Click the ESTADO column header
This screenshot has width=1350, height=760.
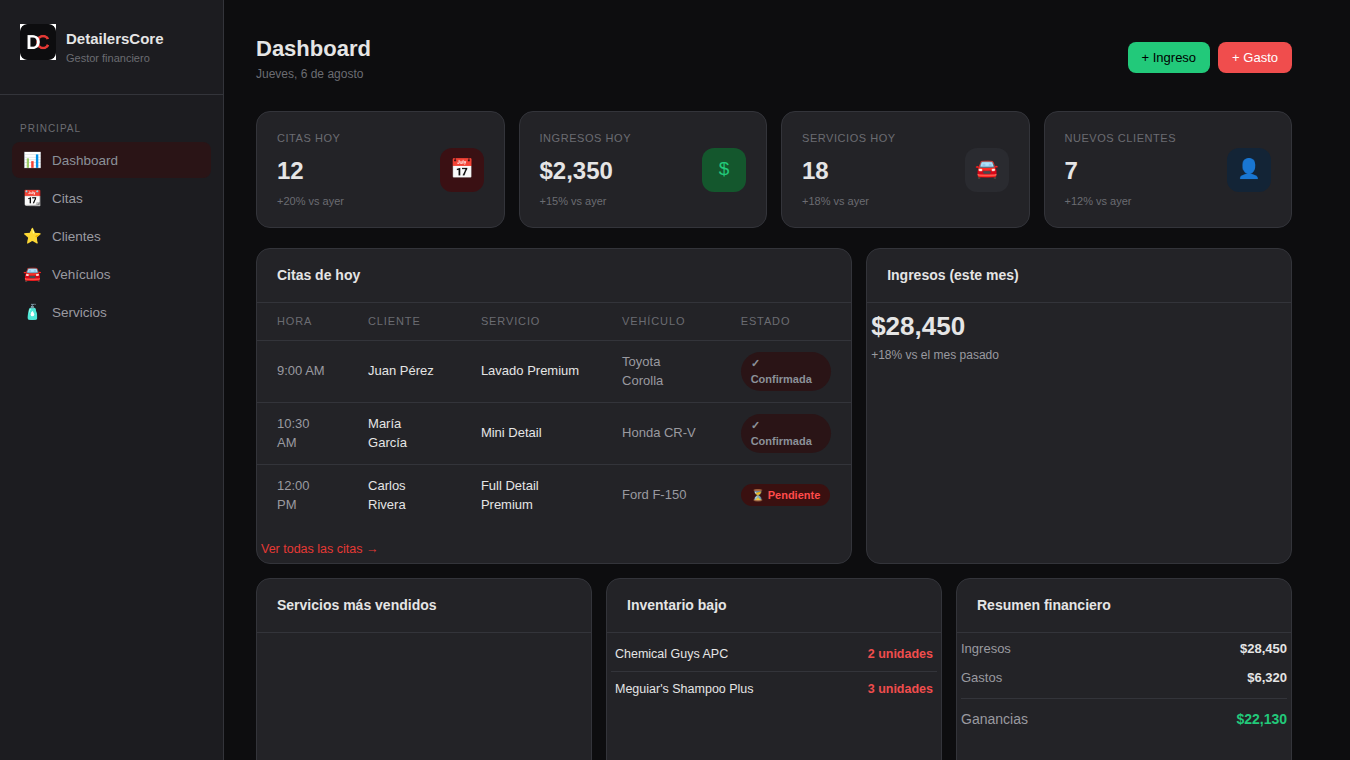(x=765, y=321)
